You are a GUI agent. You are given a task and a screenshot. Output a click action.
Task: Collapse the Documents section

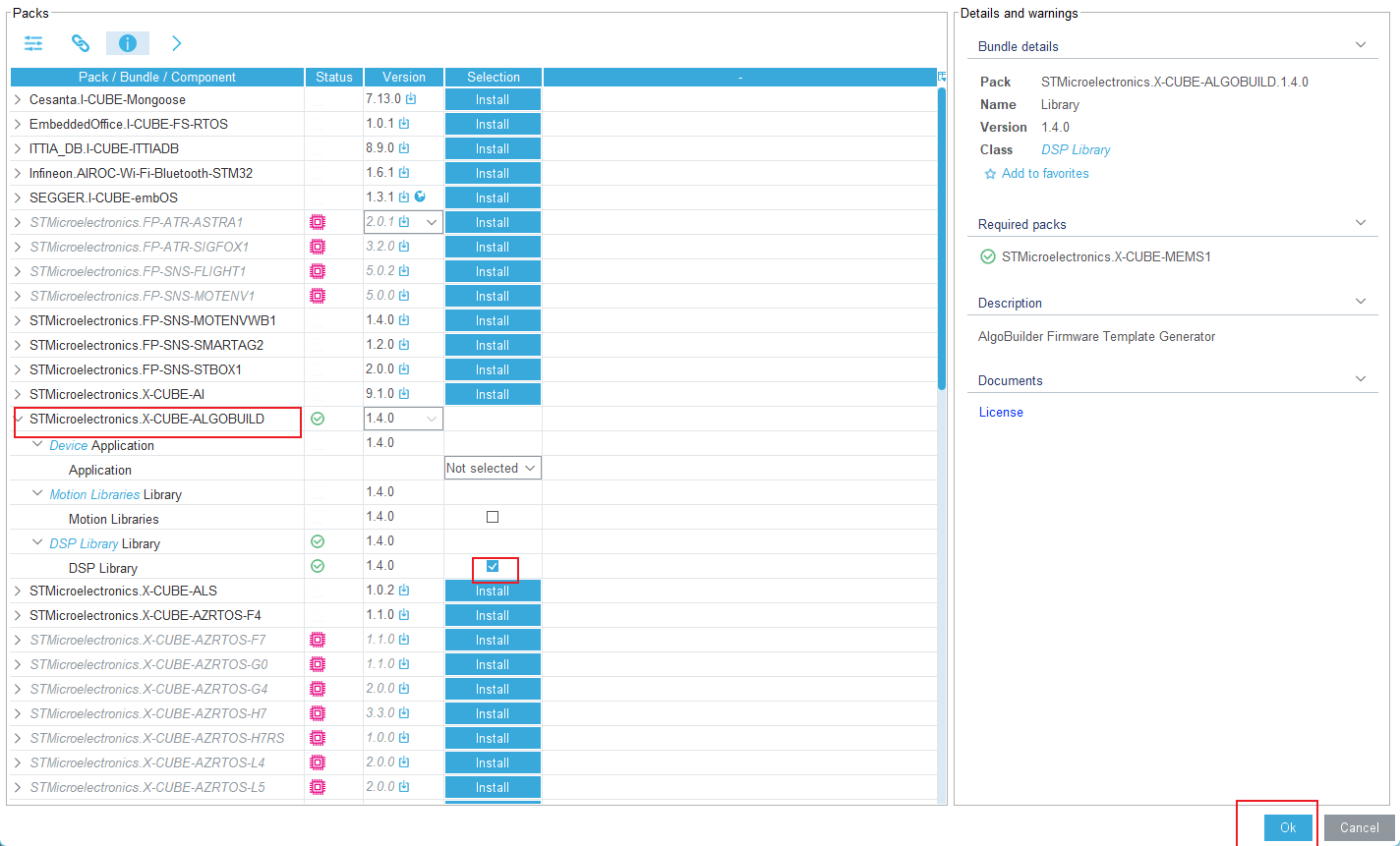tap(1361, 379)
